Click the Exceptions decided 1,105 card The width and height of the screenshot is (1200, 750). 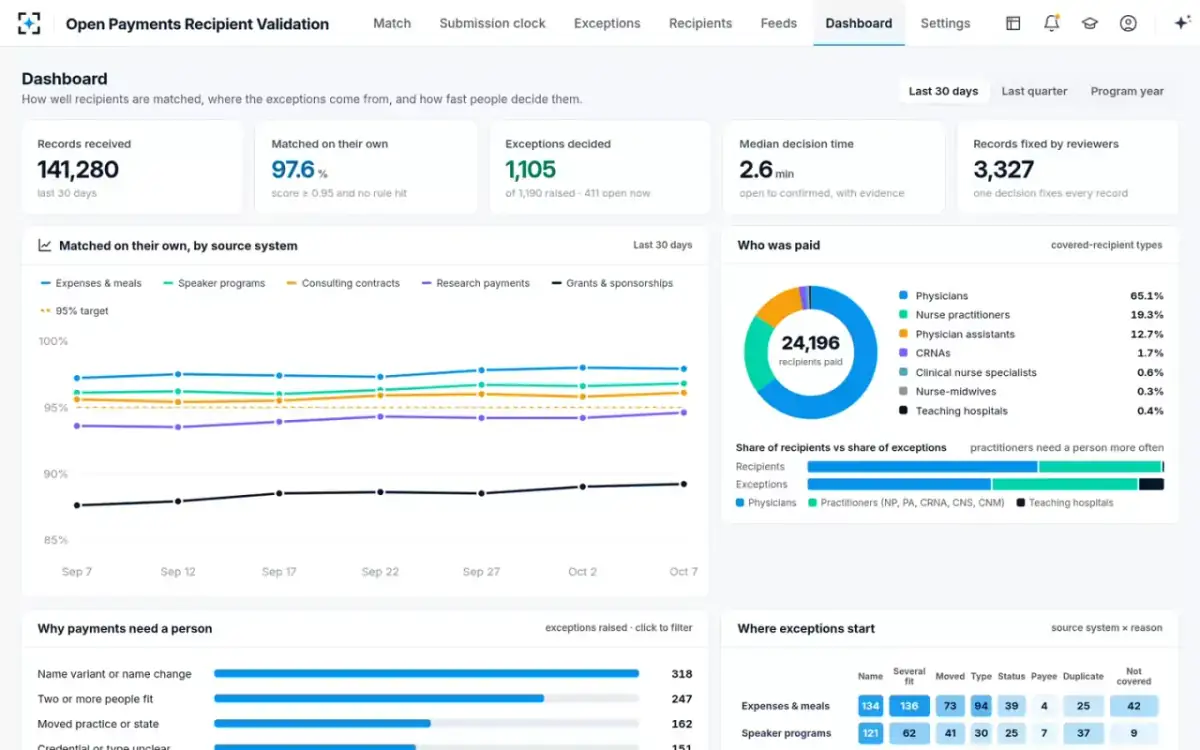(600, 168)
